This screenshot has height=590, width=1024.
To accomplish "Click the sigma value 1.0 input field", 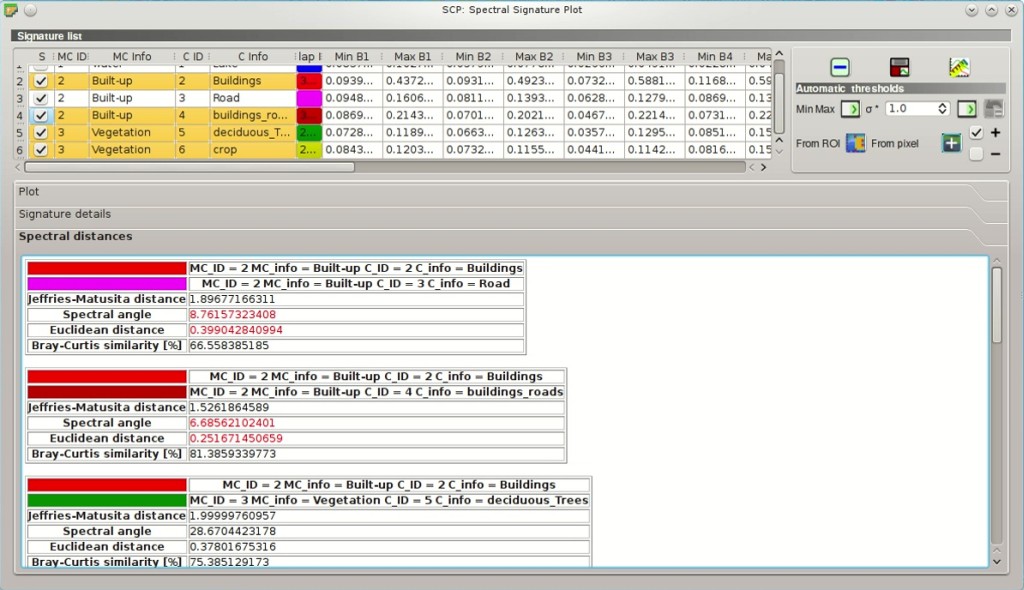I will point(910,109).
